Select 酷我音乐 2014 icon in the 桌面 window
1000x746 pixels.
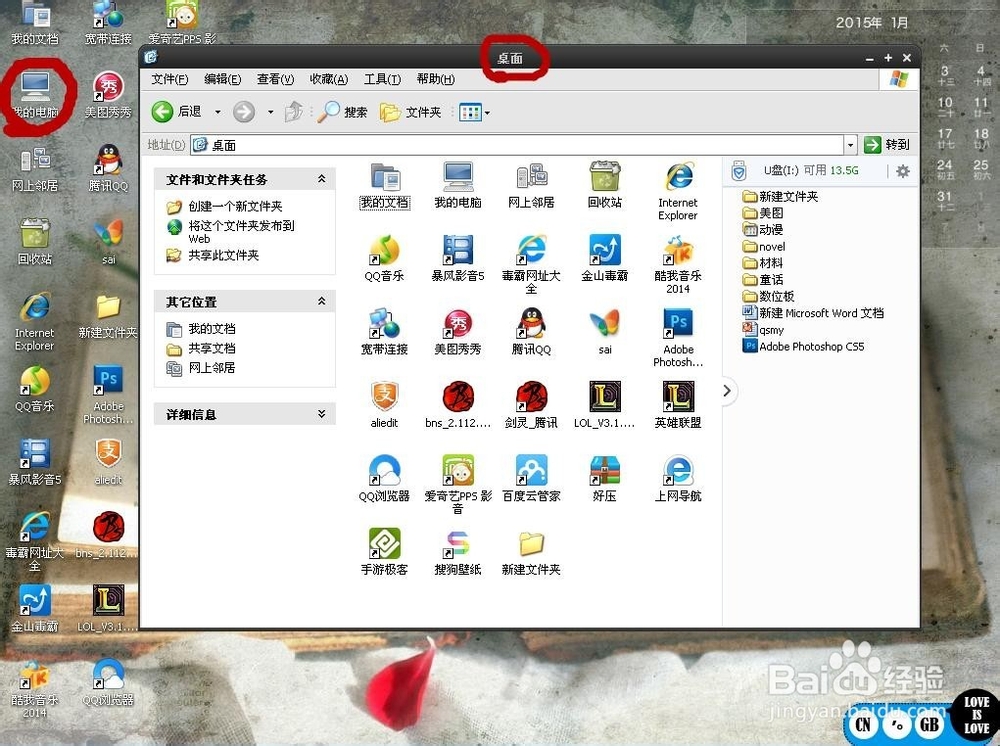[678, 265]
